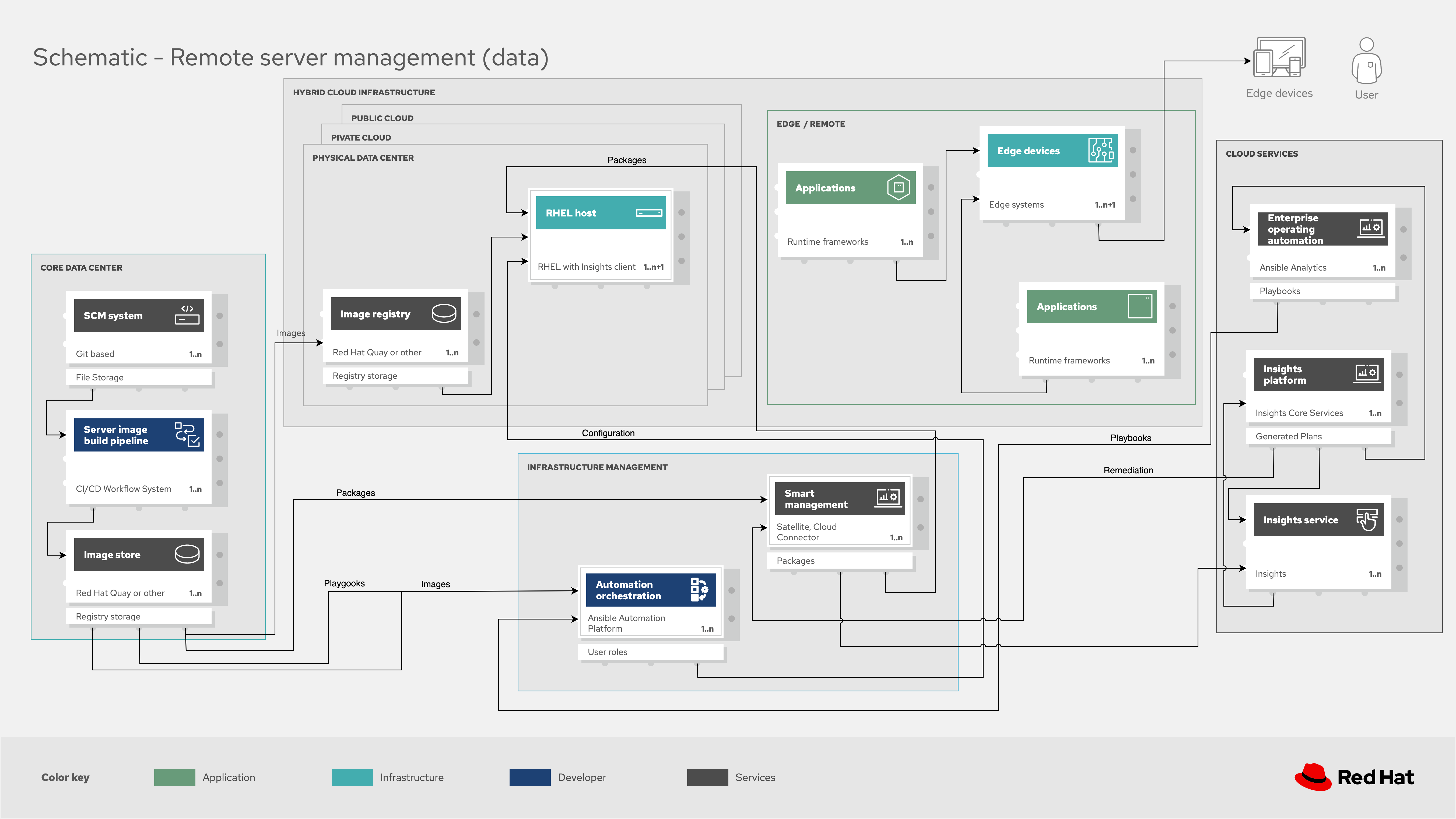The image size is (1456, 819).
Task: Click 'Insights' text in Insights service box
Action: click(1271, 574)
